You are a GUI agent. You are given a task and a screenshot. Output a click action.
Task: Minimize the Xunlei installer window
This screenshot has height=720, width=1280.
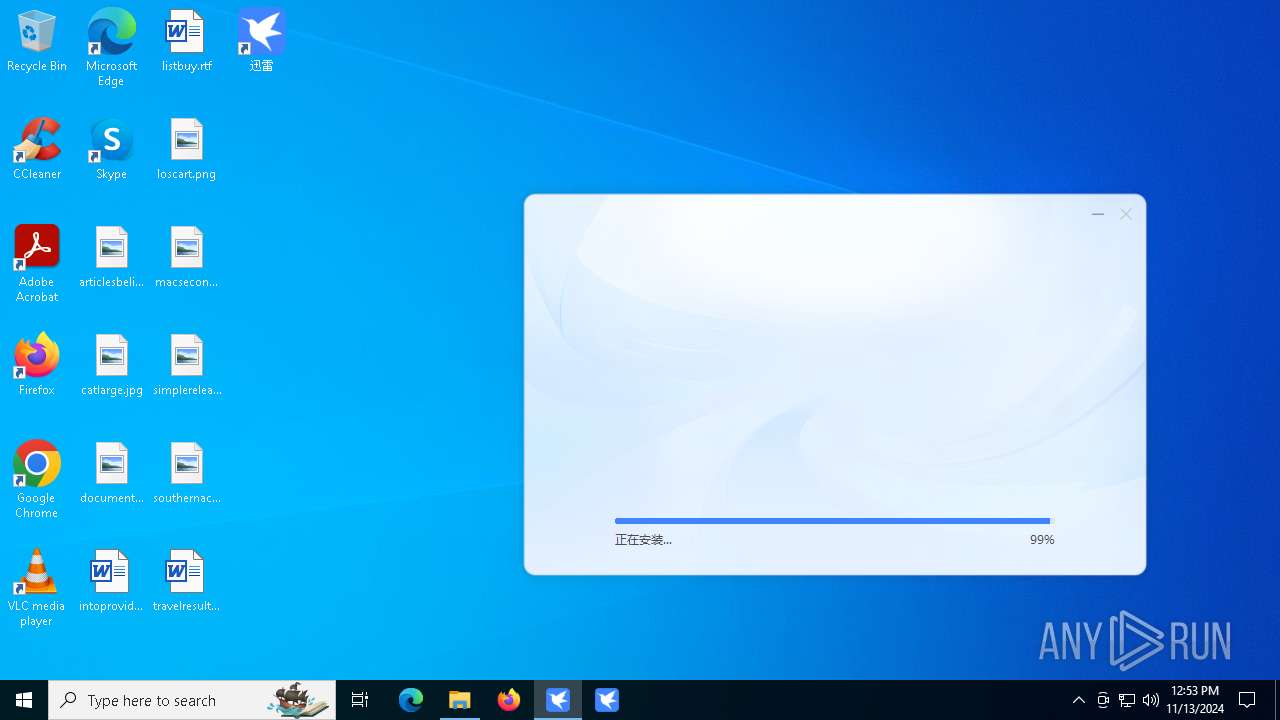click(x=1098, y=214)
